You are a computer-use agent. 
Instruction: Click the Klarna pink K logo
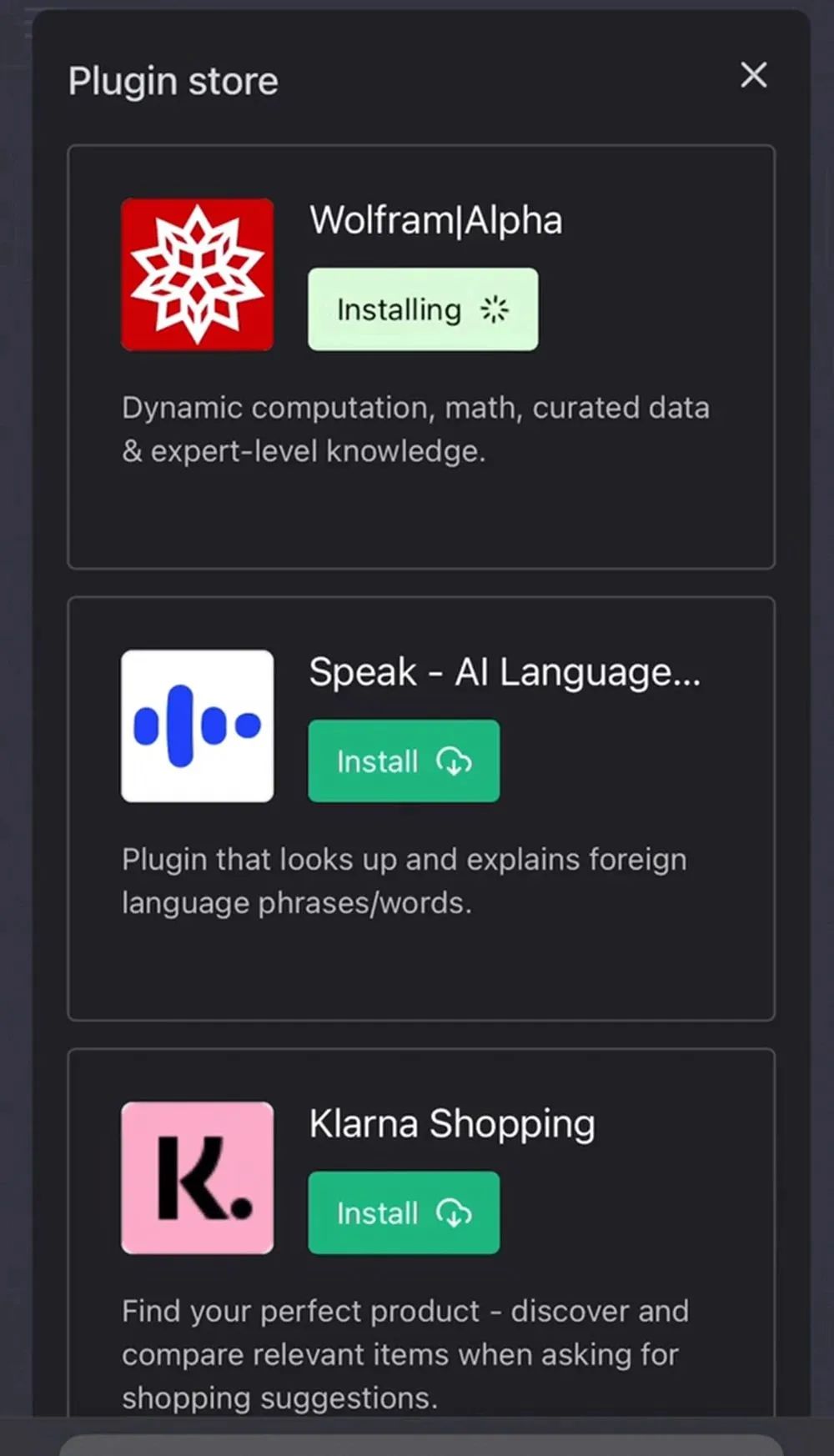(x=198, y=1177)
